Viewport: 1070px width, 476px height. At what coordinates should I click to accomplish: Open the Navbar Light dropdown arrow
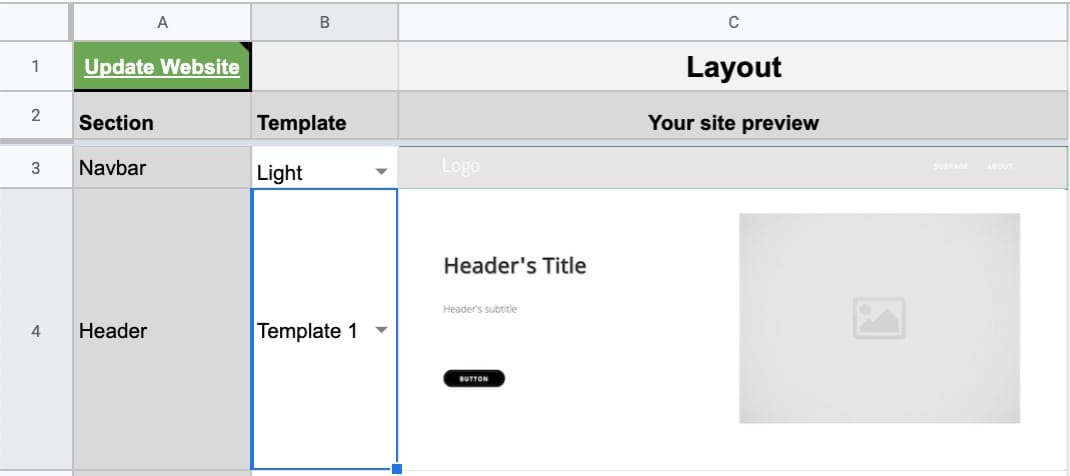[380, 172]
